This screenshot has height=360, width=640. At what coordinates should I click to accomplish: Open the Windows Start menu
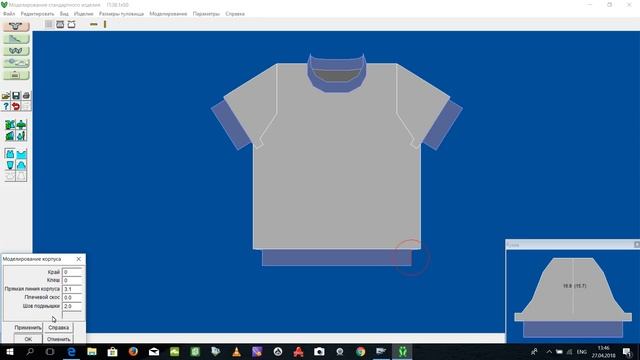pos(9,351)
